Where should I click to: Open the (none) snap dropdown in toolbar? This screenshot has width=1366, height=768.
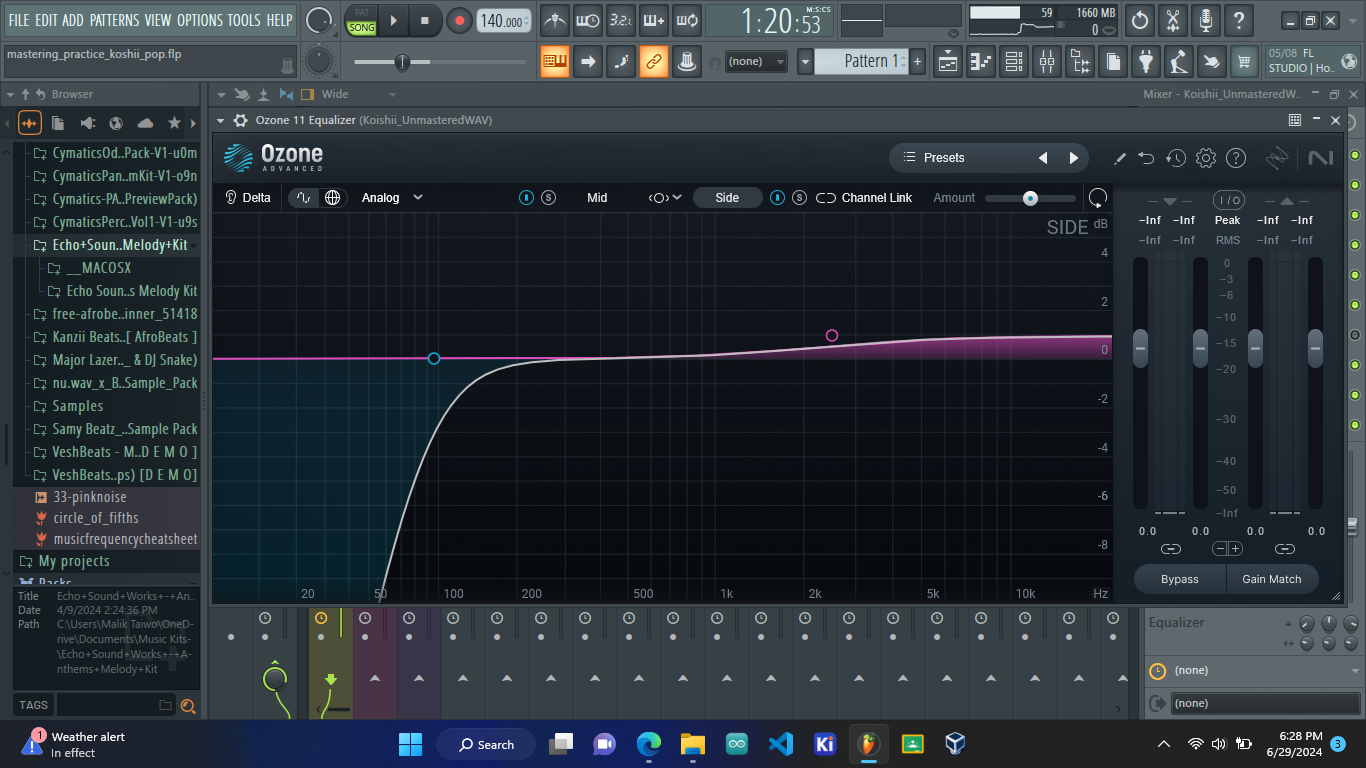point(756,62)
